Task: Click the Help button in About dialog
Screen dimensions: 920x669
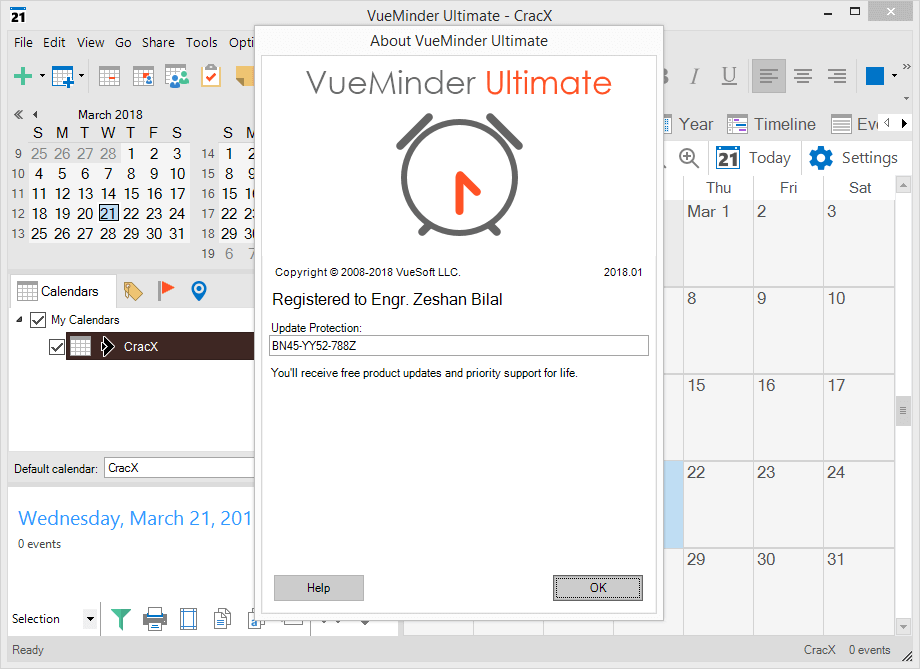Action: [319, 588]
